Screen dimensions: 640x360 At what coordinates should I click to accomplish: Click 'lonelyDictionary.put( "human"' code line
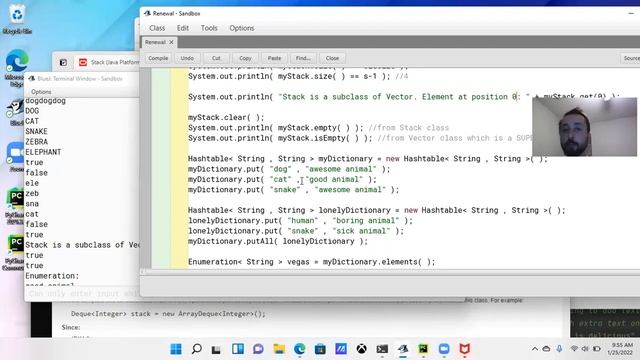[x=300, y=221]
